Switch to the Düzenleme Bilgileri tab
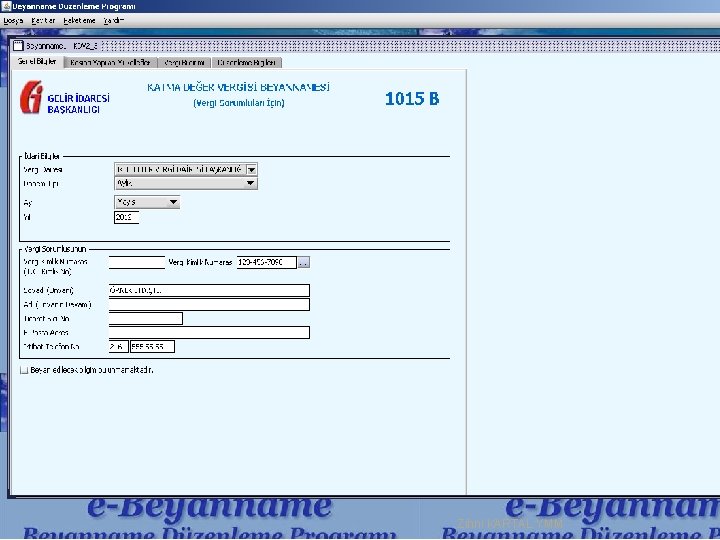 tap(247, 62)
